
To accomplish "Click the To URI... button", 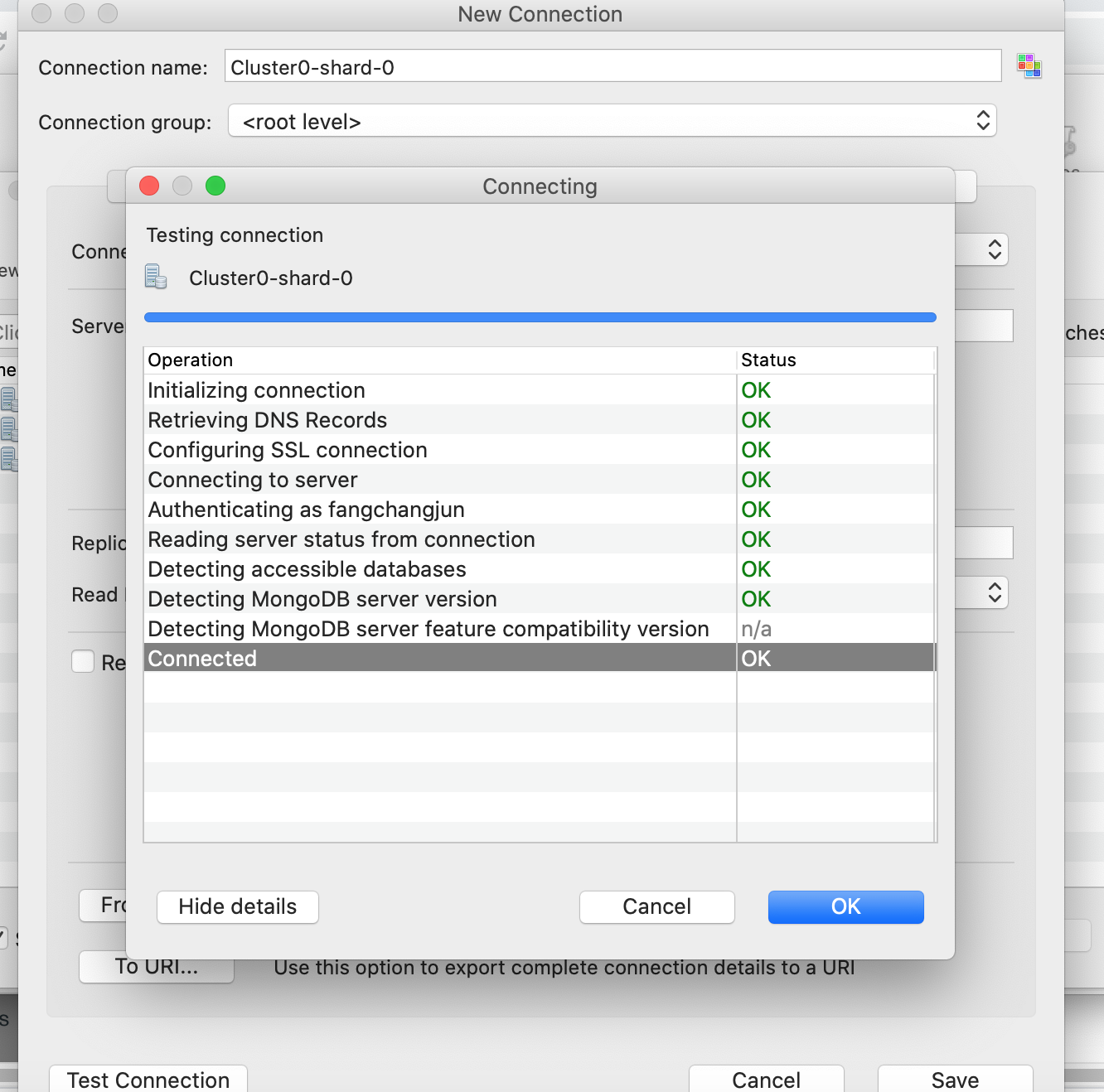I will (x=156, y=967).
